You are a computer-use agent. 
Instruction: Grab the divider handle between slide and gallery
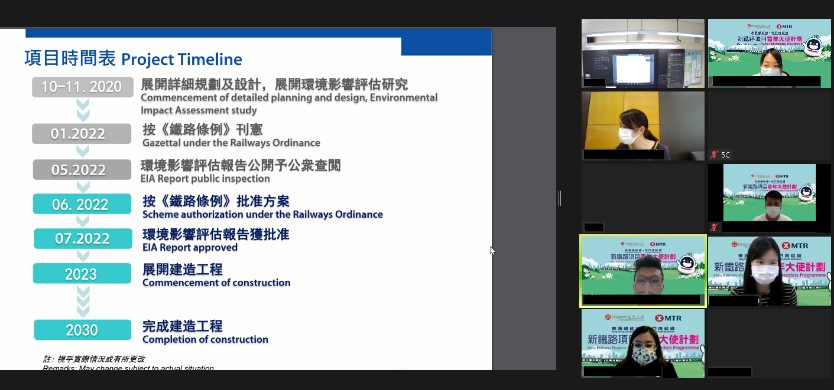coord(560,198)
